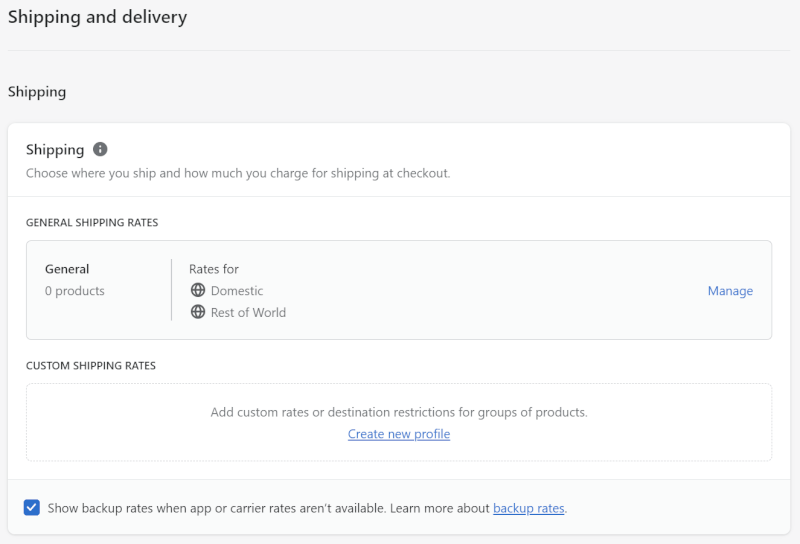Click the GENERAL SHIPPING RATES label

(92, 222)
